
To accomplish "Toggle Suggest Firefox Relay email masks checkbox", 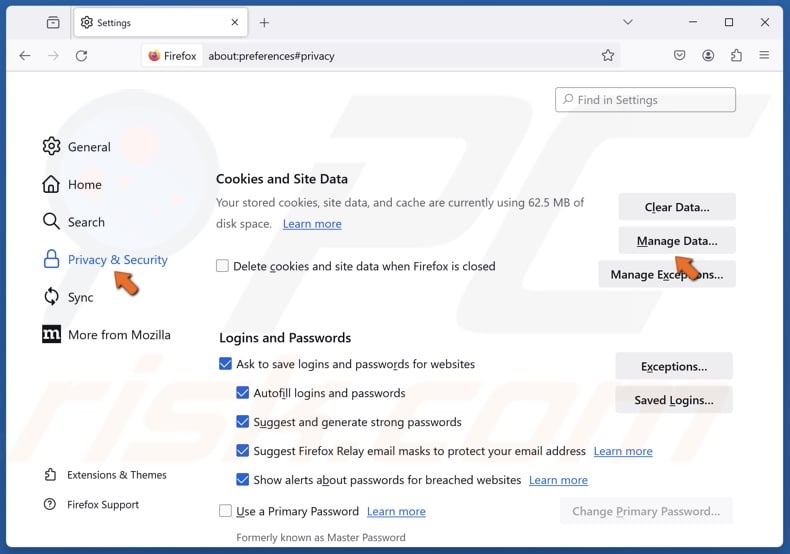I will (x=242, y=450).
